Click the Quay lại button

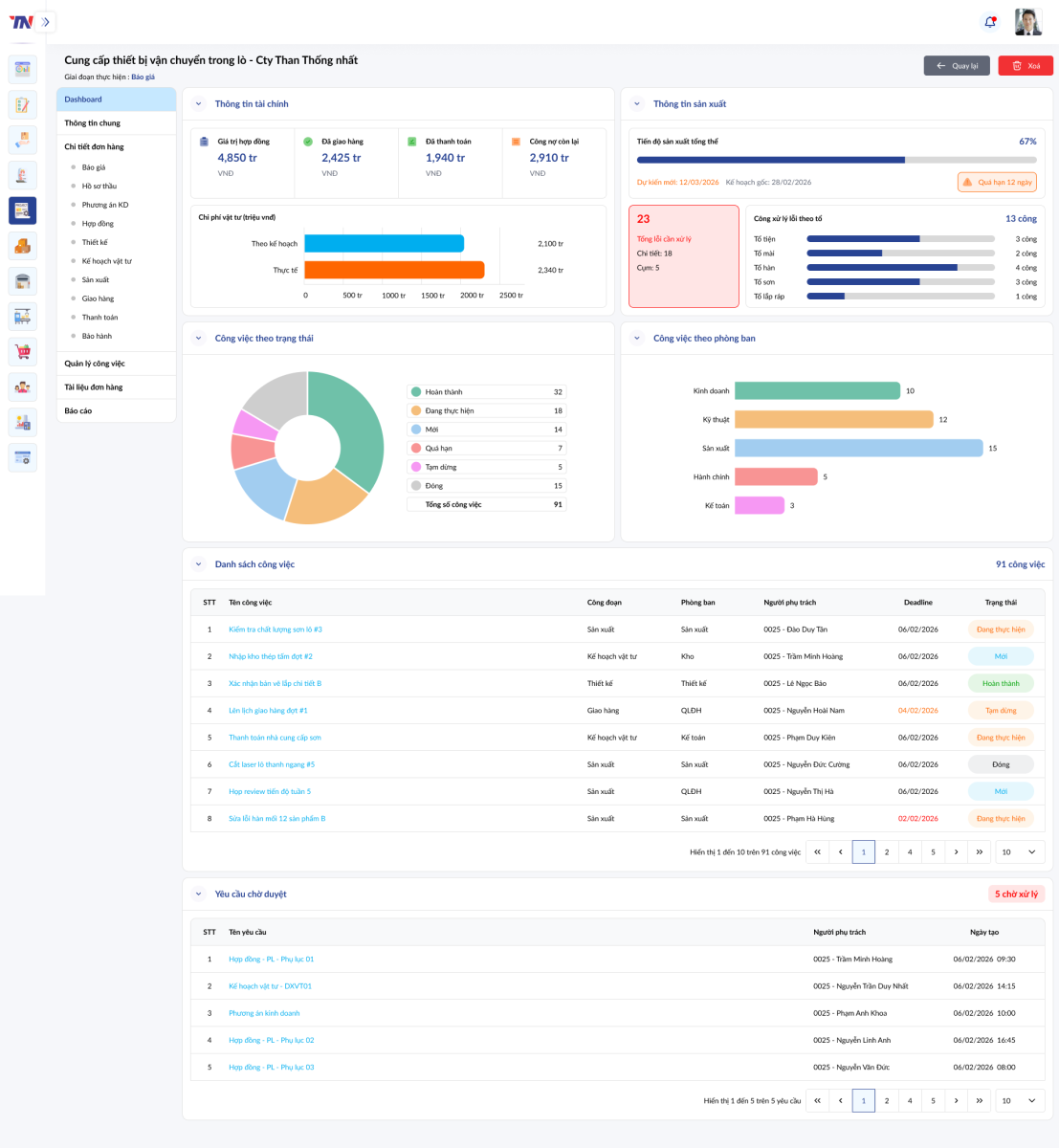tap(957, 66)
